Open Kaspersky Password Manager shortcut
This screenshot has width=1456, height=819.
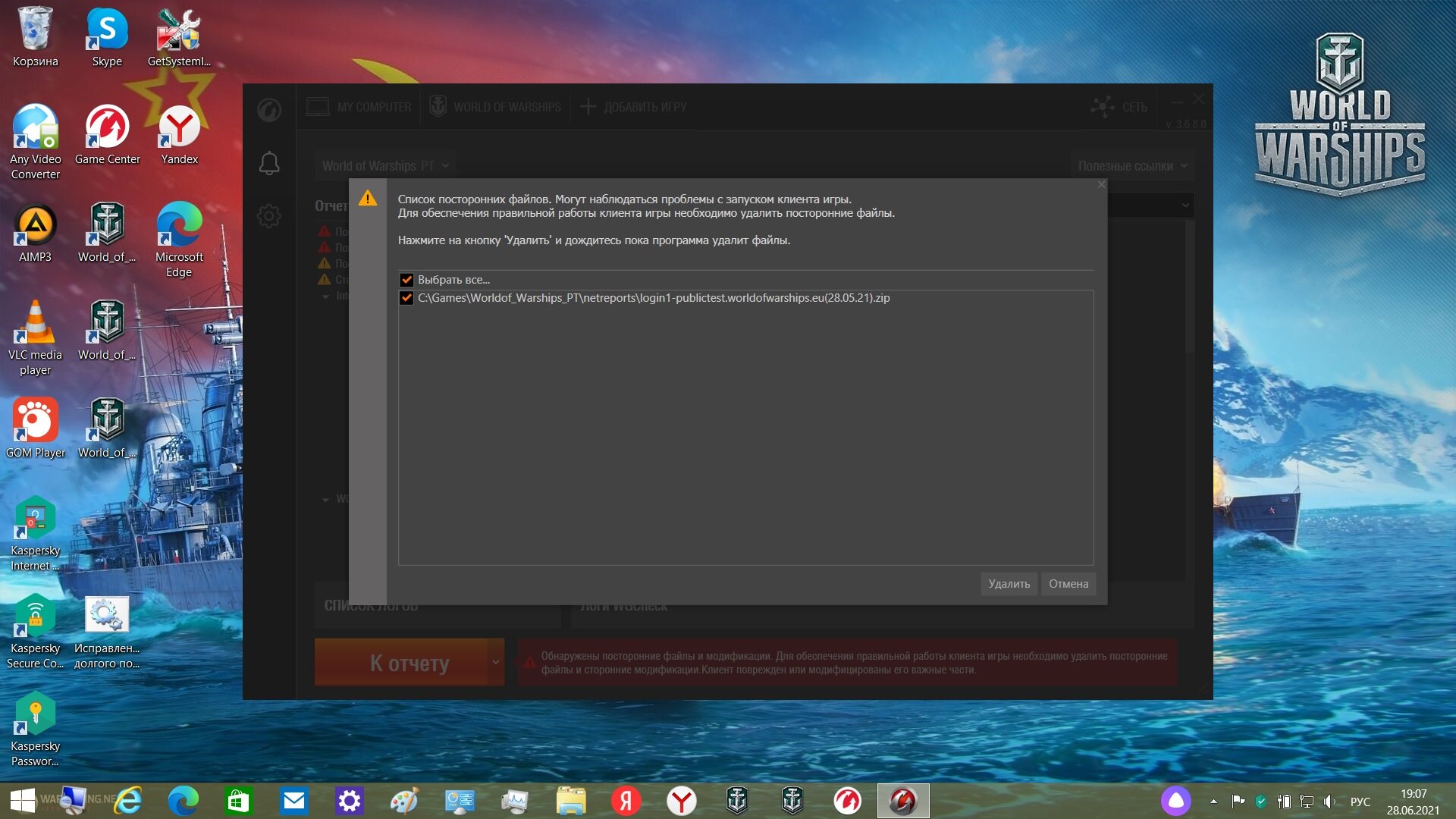click(35, 729)
